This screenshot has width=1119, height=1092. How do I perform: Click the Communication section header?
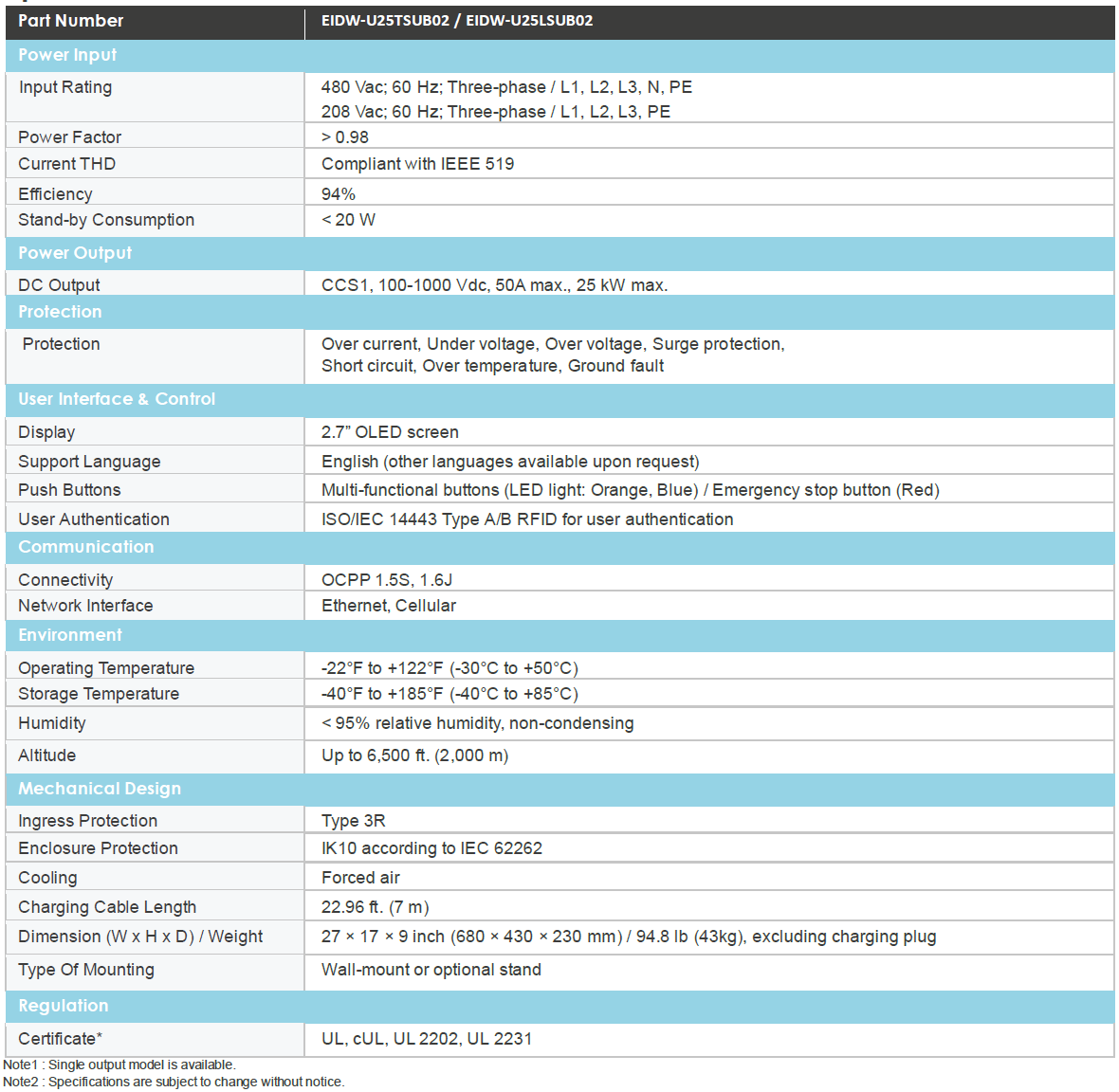point(85,547)
